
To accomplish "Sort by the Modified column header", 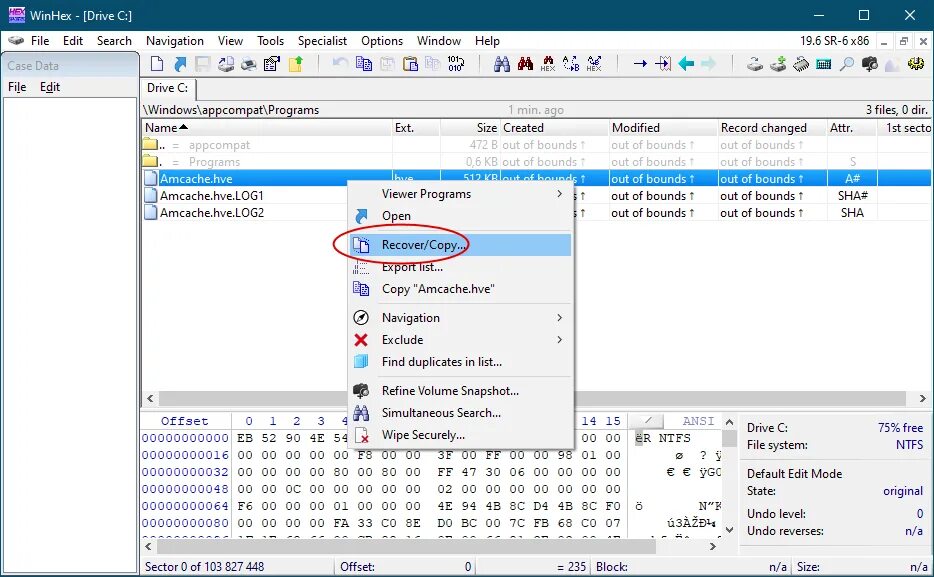I will (664, 127).
